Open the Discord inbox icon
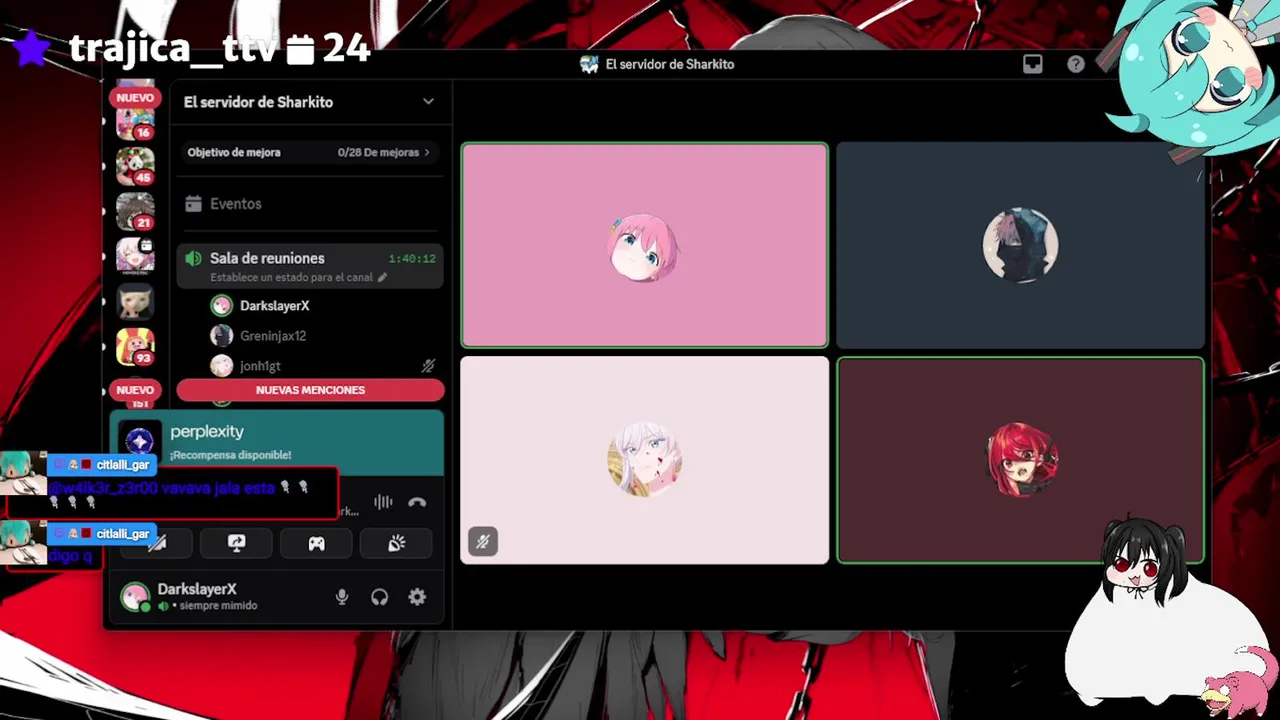 (1032, 64)
